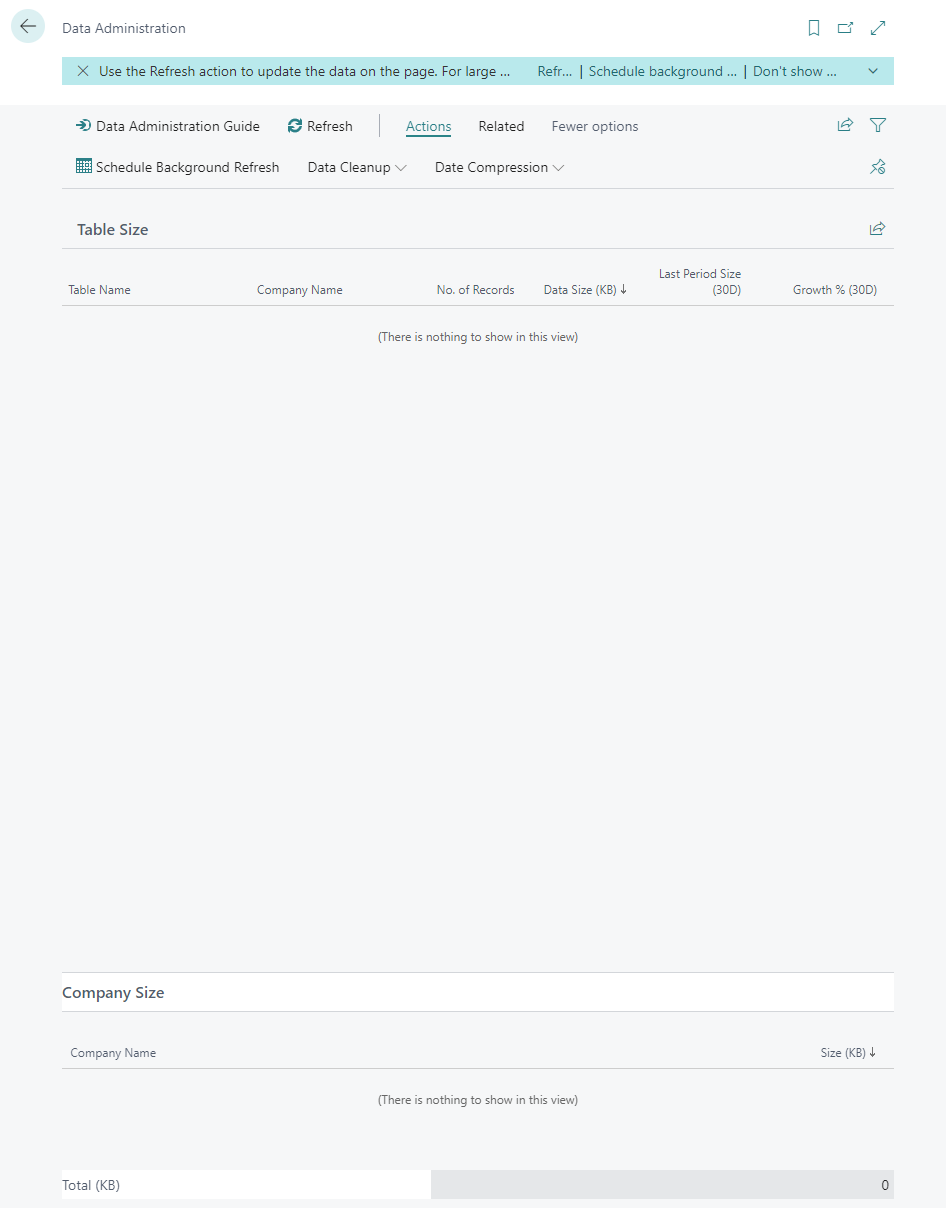Click the Refresh action
Viewport: 946px width, 1208px height.
320,126
